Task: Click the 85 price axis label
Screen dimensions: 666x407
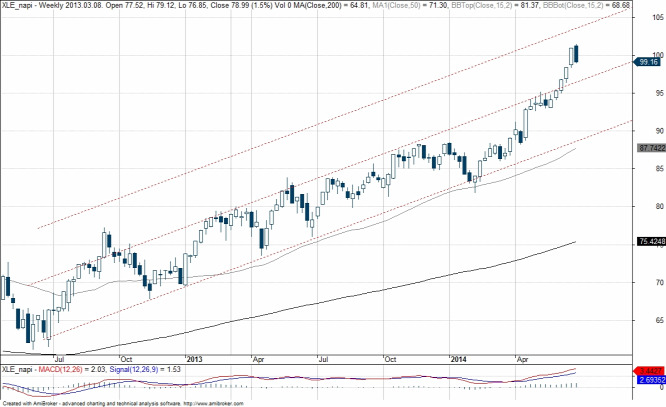Action: click(x=659, y=169)
